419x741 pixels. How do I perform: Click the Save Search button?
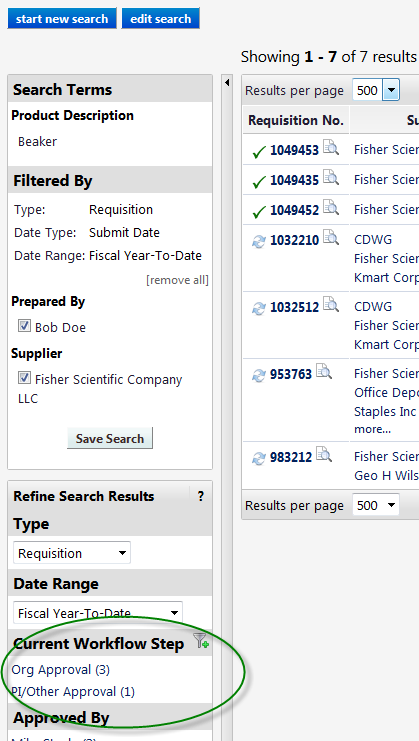pyautogui.click(x=110, y=438)
